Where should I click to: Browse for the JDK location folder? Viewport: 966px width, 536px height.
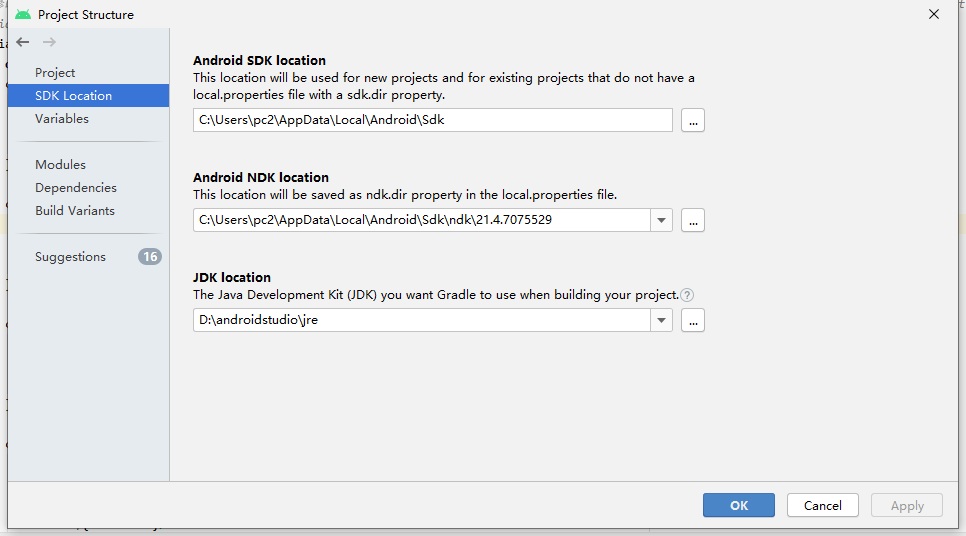pos(693,320)
